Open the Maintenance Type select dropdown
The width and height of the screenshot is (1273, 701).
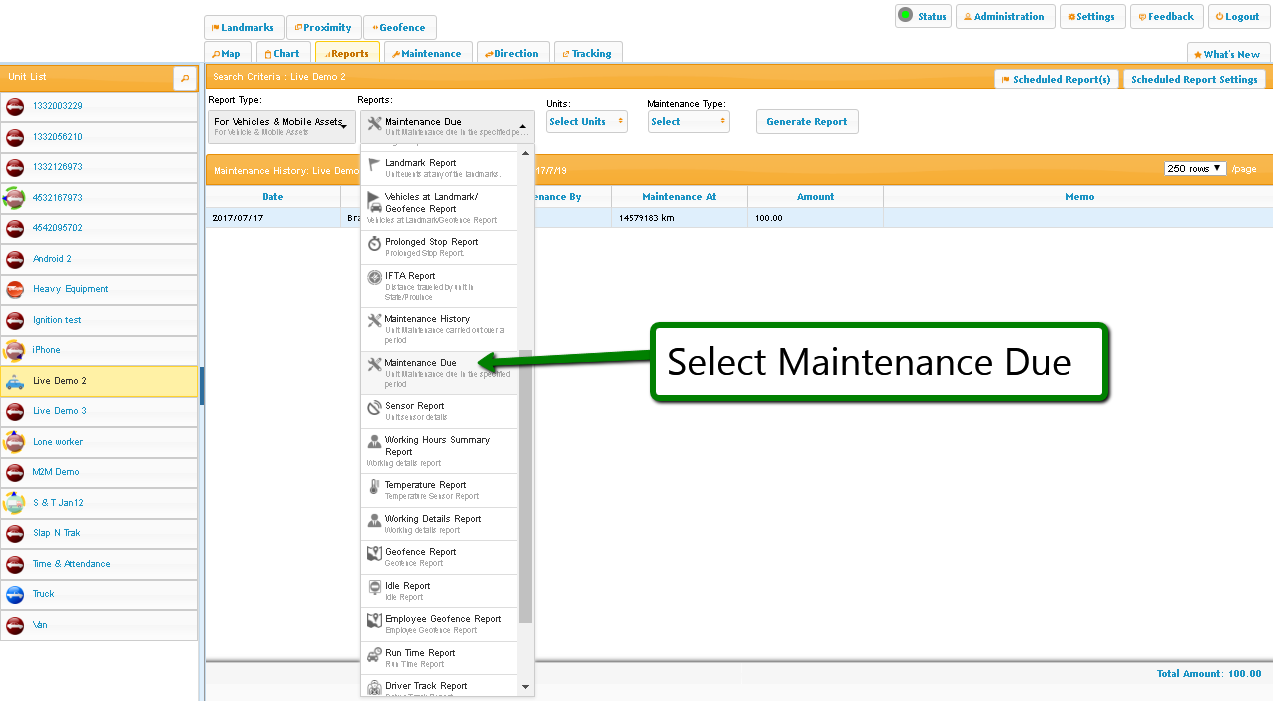tap(688, 122)
